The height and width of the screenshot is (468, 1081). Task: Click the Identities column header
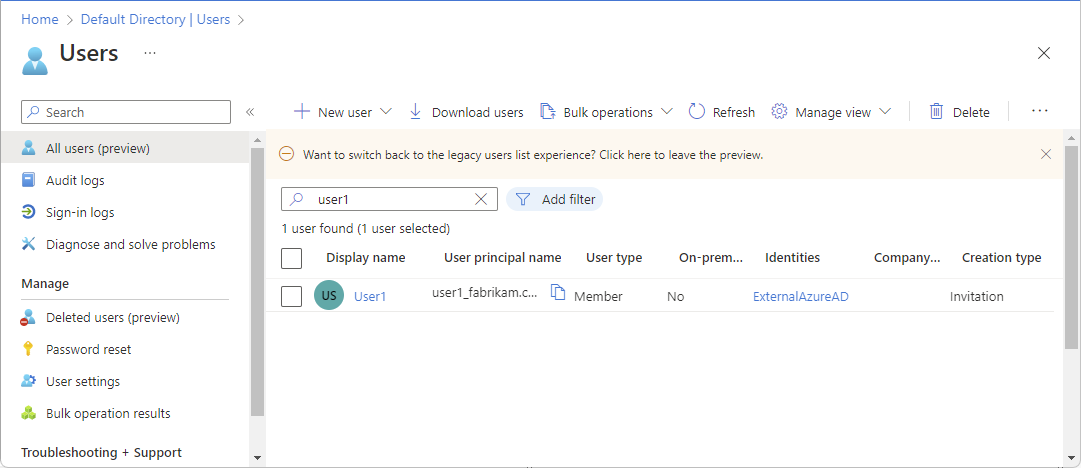tap(792, 258)
